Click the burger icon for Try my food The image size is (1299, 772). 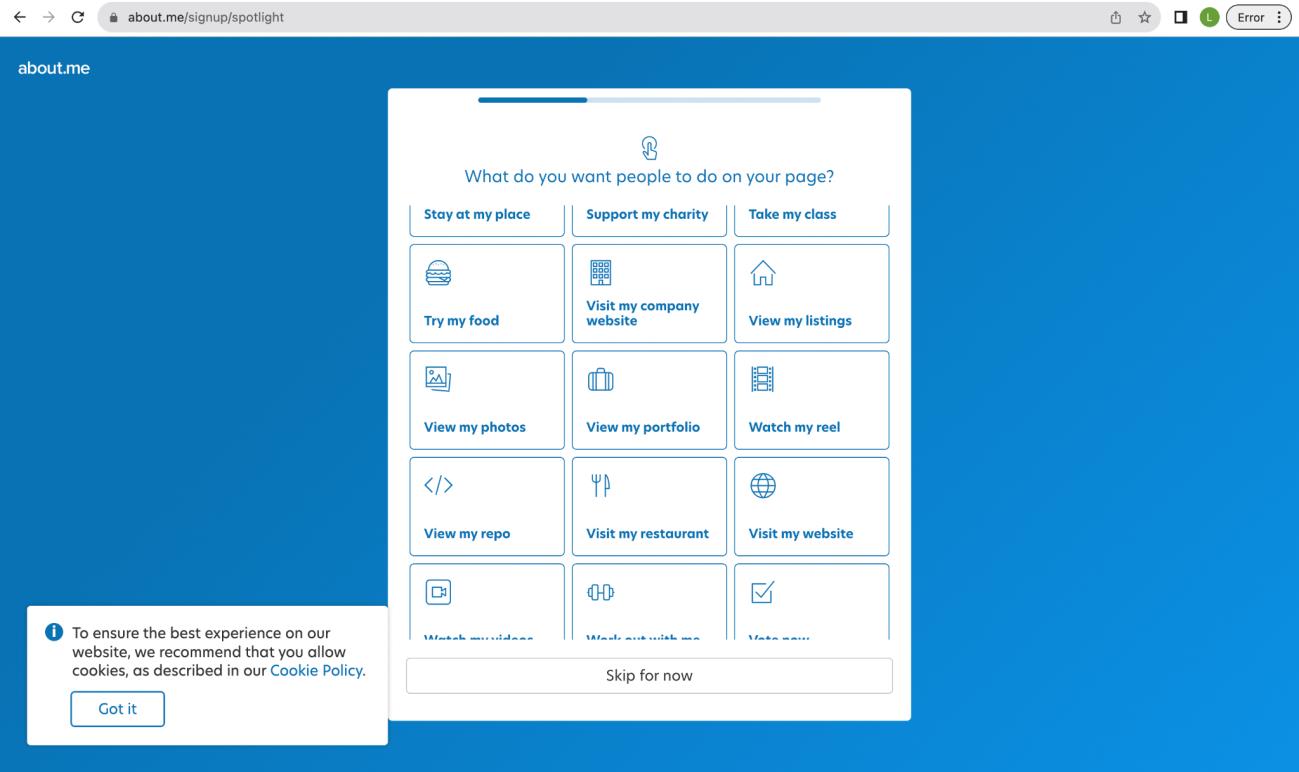point(437,272)
